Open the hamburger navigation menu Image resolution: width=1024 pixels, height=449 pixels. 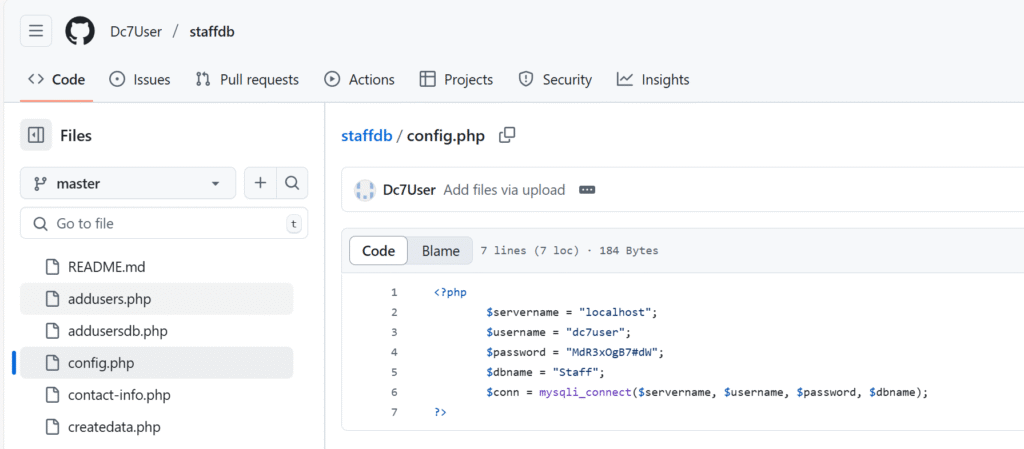[x=36, y=31]
